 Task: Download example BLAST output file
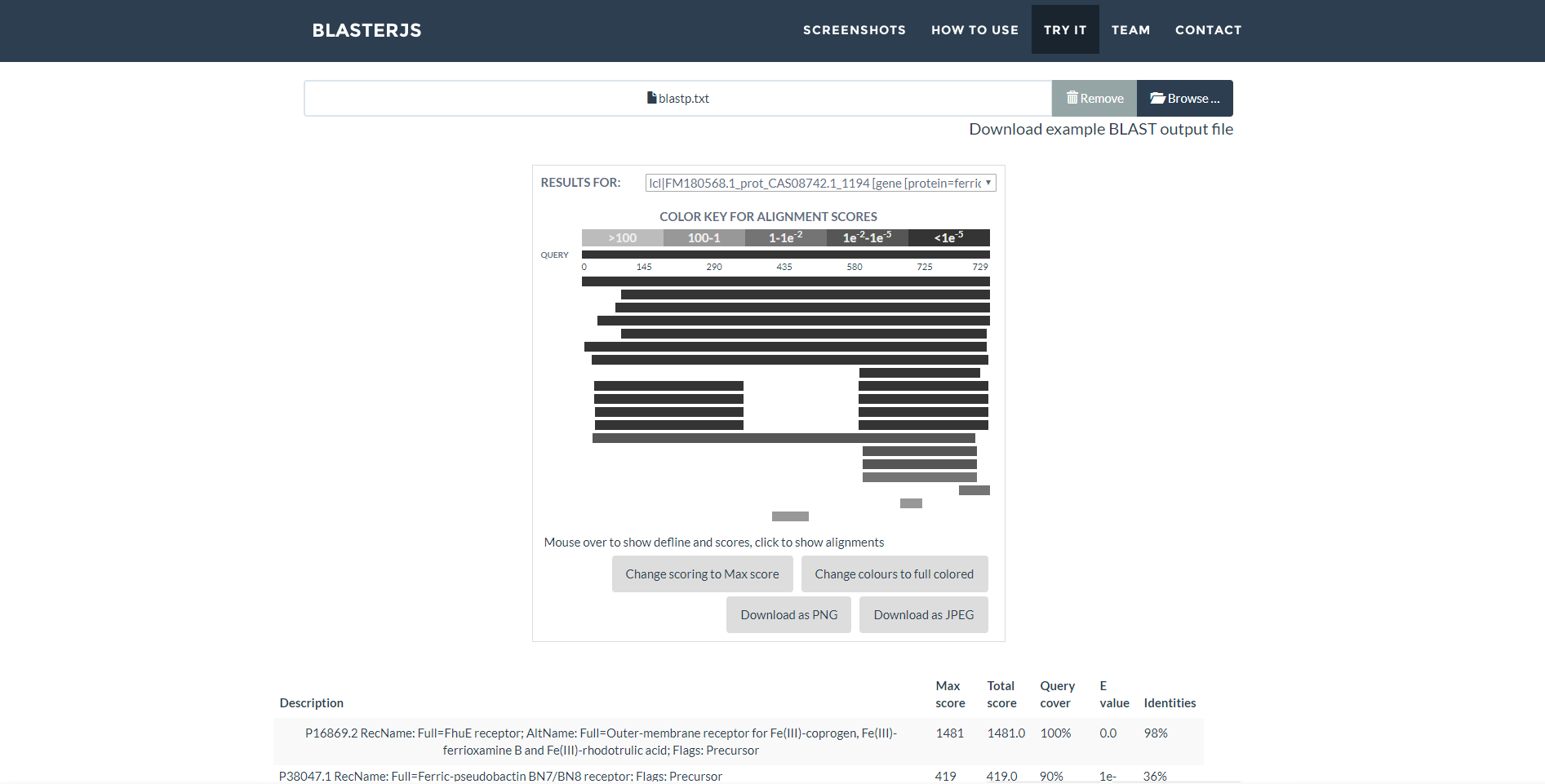tap(1100, 129)
